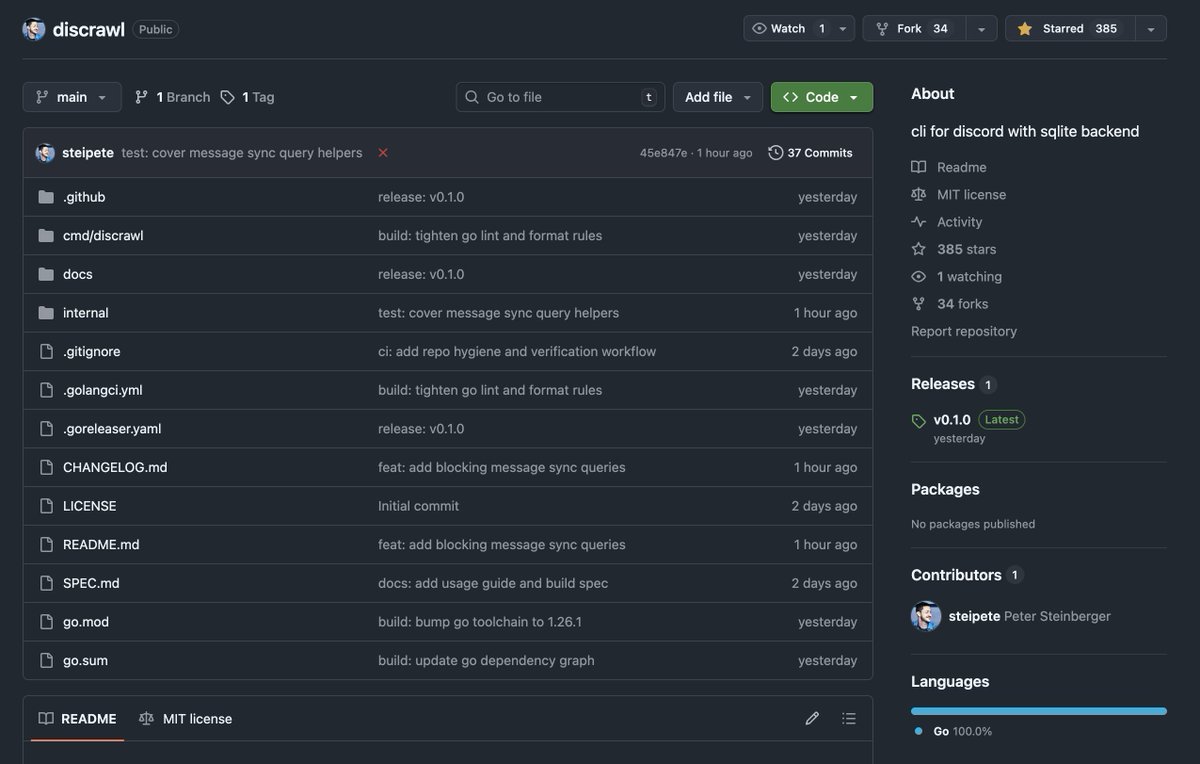
Task: Click the fork icon beside 34 forks
Action: (919, 304)
